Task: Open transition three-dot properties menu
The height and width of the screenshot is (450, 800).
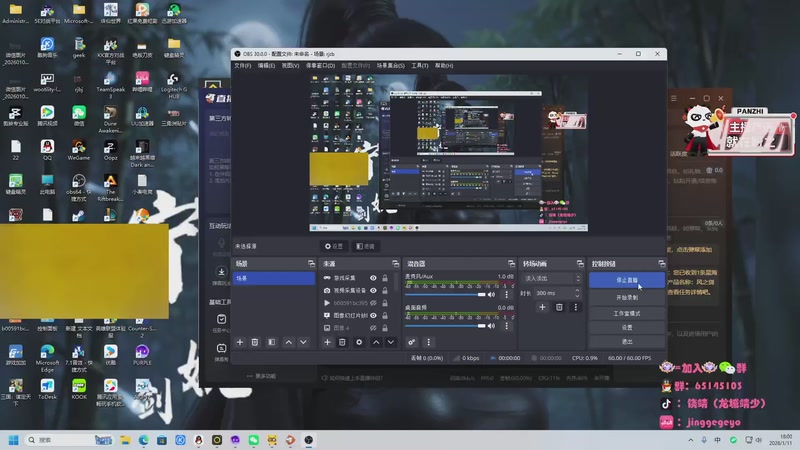Action: [576, 307]
